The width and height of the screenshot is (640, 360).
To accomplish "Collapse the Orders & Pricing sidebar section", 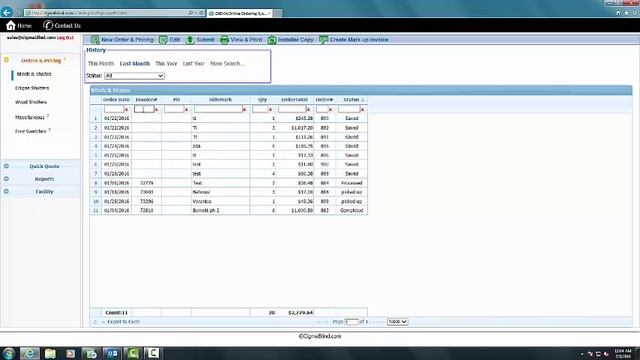I will (x=7, y=60).
